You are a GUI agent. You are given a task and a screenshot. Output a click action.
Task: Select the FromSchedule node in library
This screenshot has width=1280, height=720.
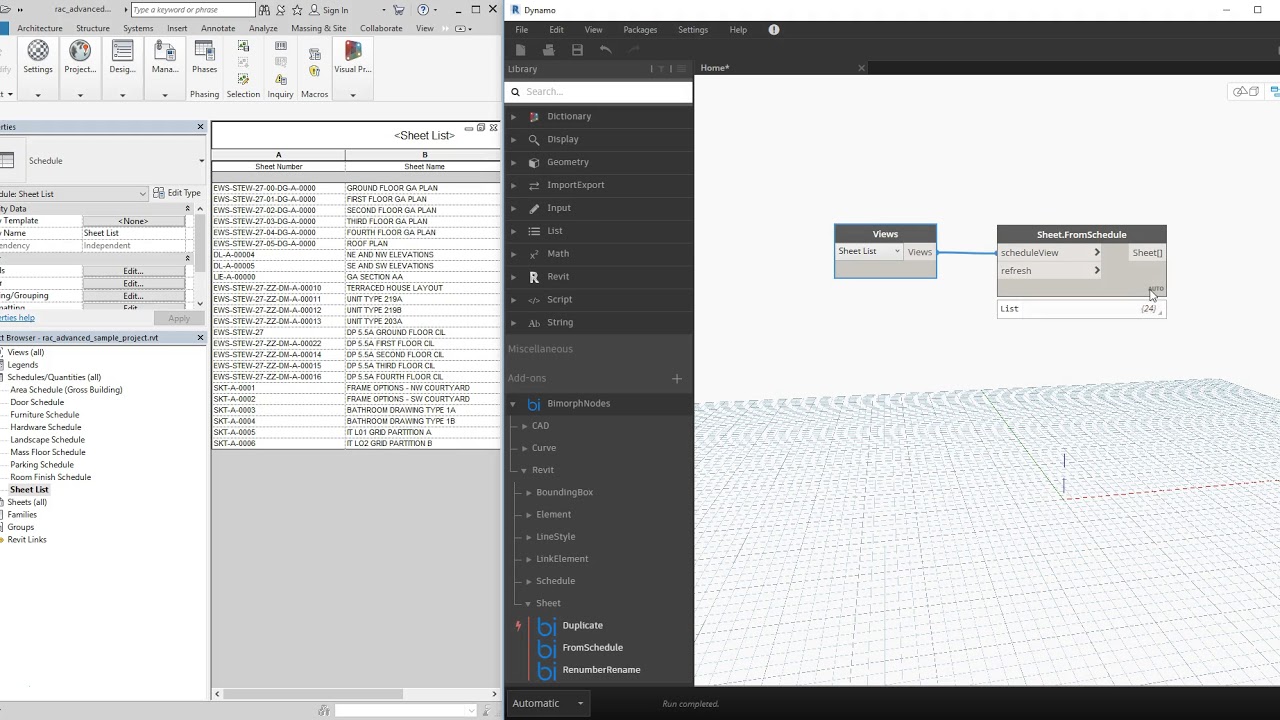(592, 648)
